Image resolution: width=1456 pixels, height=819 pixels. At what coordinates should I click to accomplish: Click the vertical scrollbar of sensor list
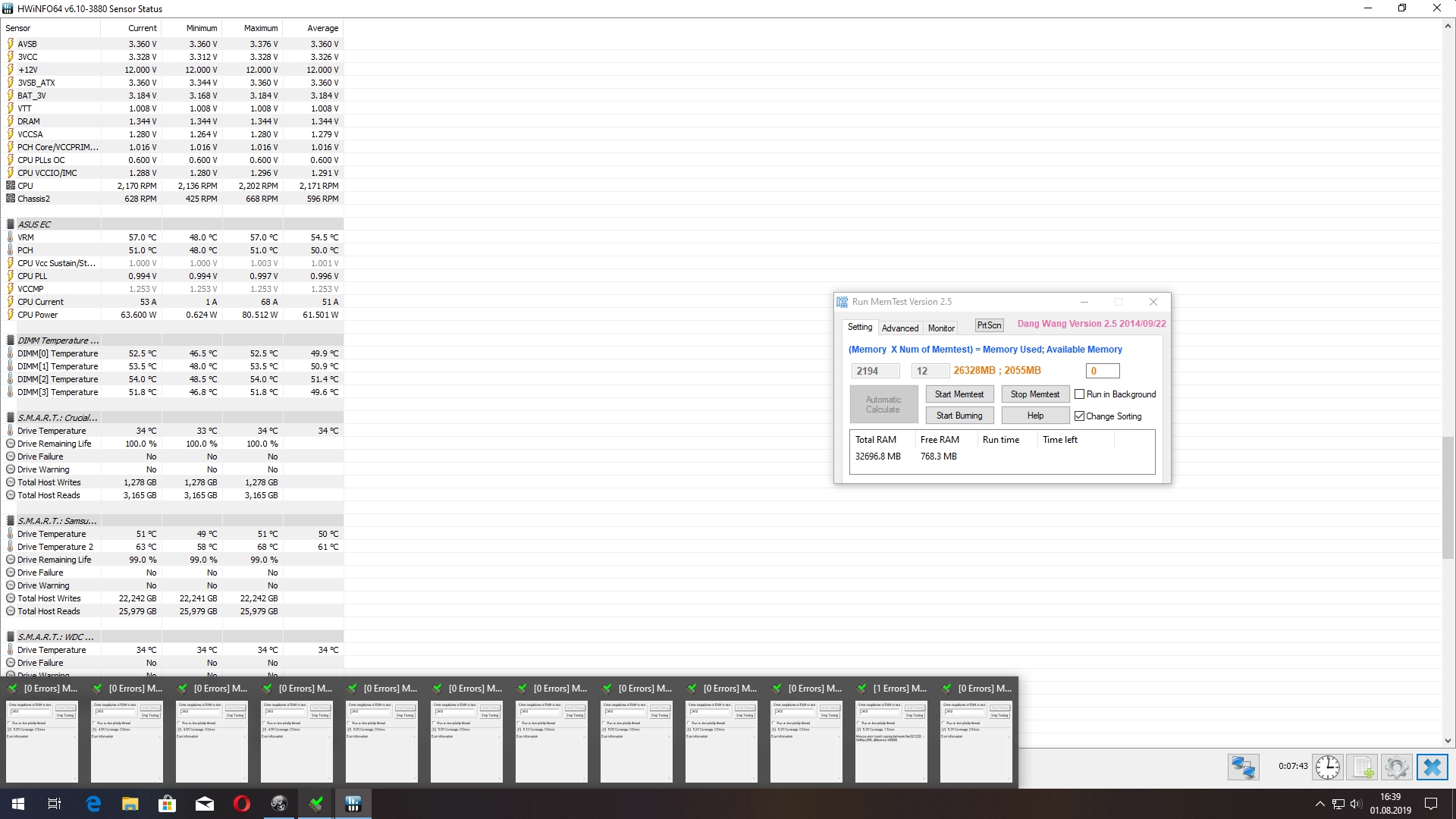[x=1448, y=497]
